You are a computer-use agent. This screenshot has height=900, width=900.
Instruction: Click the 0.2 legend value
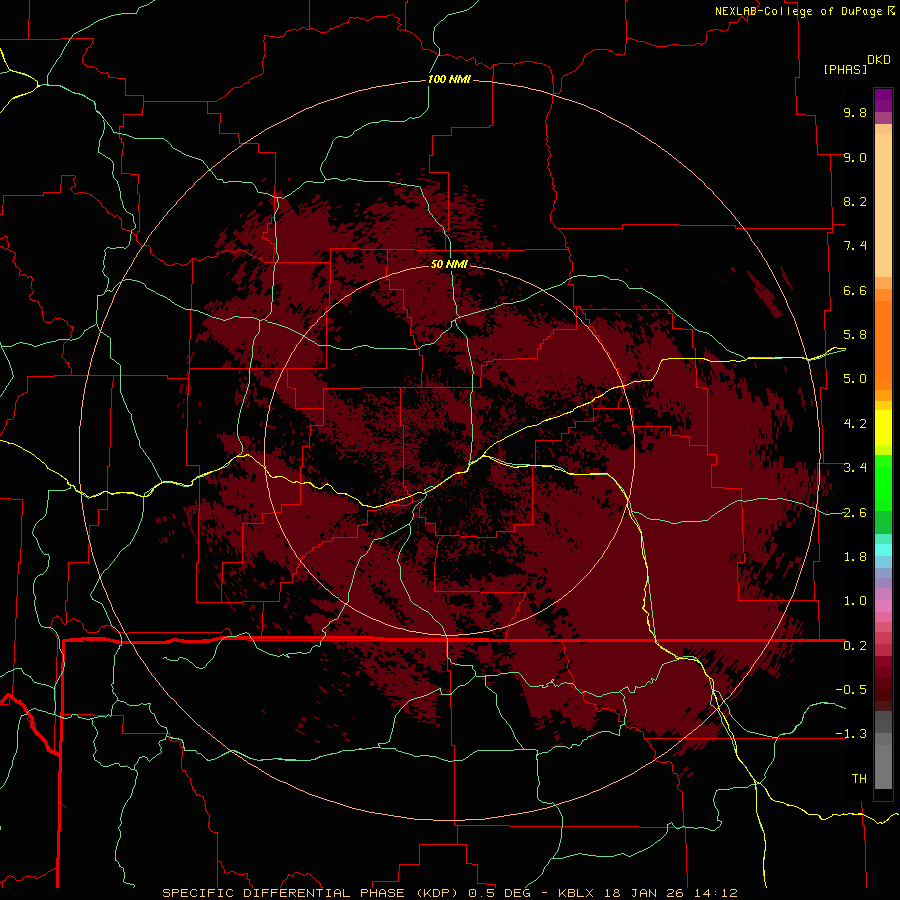[855, 646]
